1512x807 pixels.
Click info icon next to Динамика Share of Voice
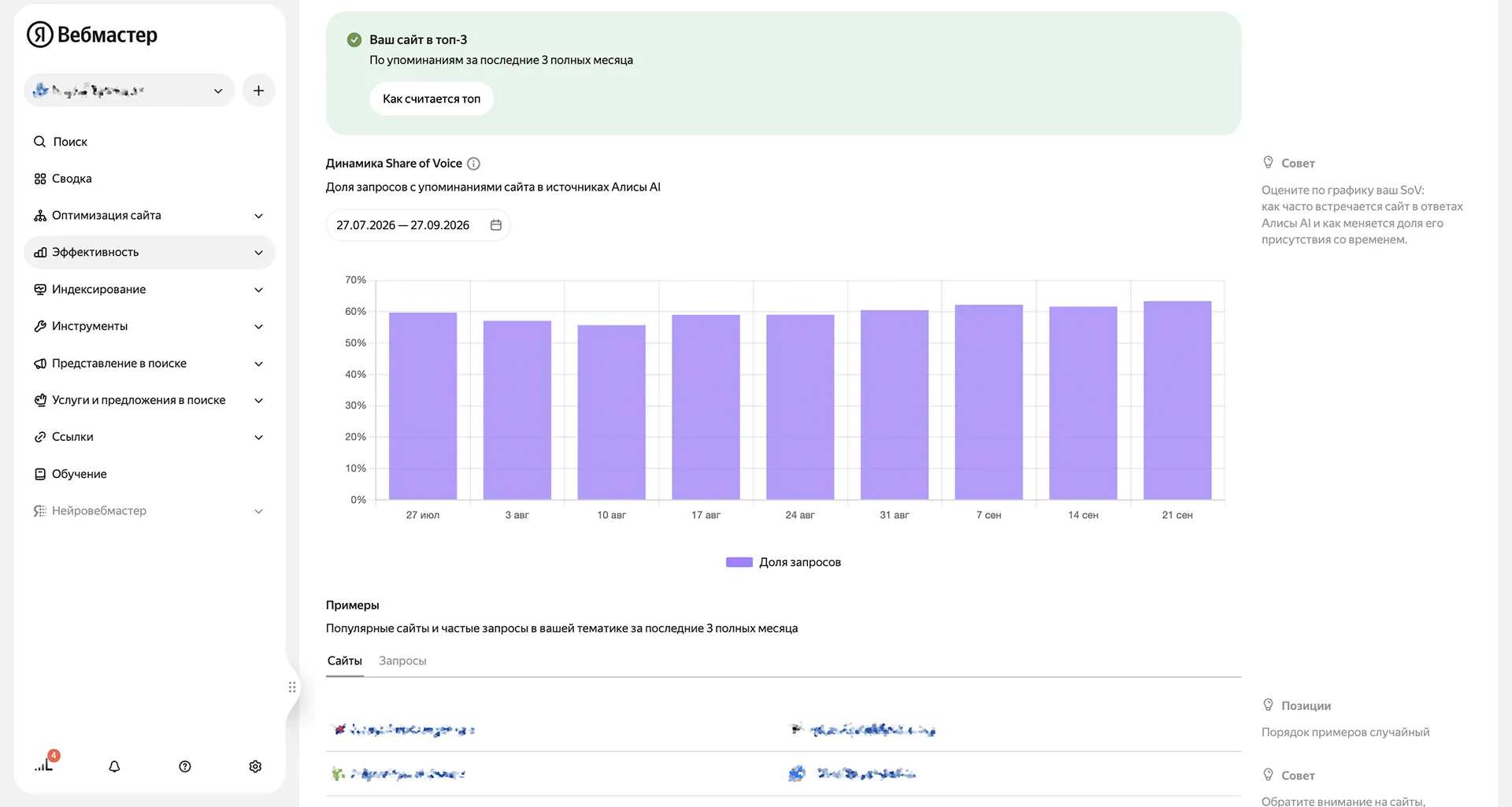pos(473,164)
